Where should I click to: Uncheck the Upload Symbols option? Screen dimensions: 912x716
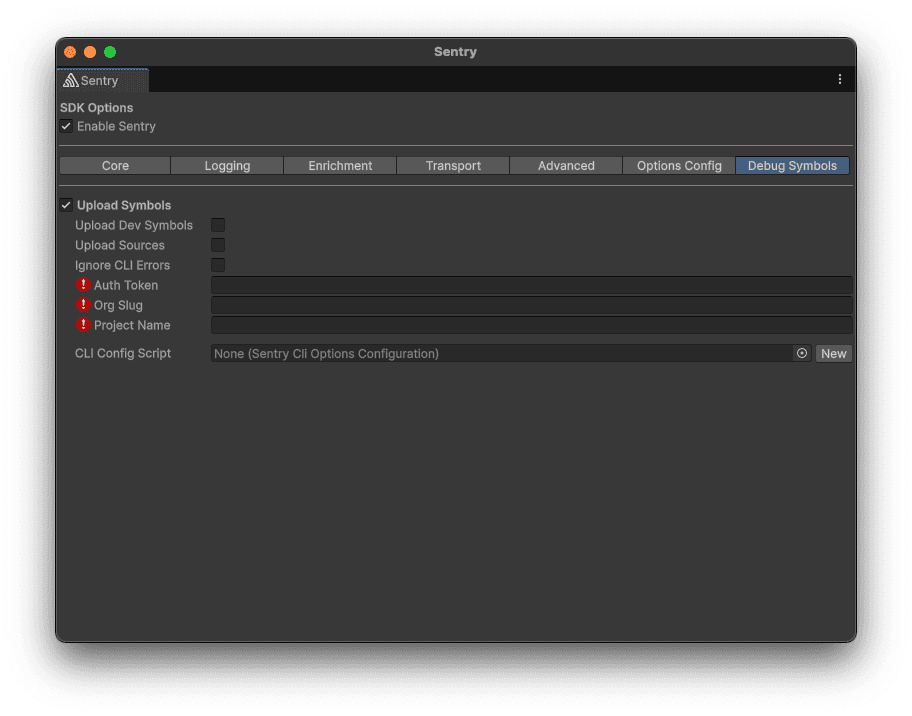click(x=66, y=205)
